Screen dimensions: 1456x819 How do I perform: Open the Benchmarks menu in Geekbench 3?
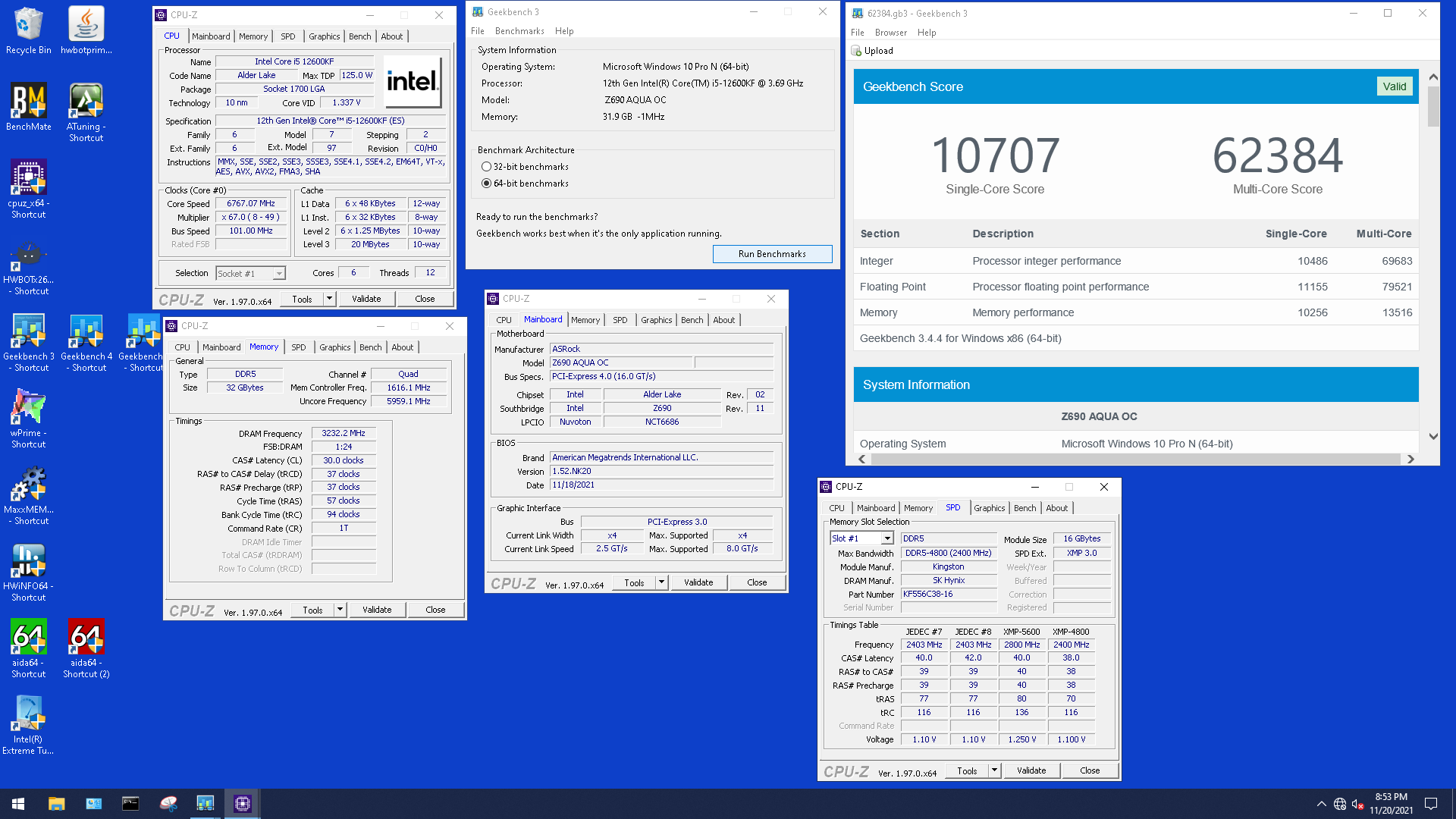pyautogui.click(x=519, y=31)
